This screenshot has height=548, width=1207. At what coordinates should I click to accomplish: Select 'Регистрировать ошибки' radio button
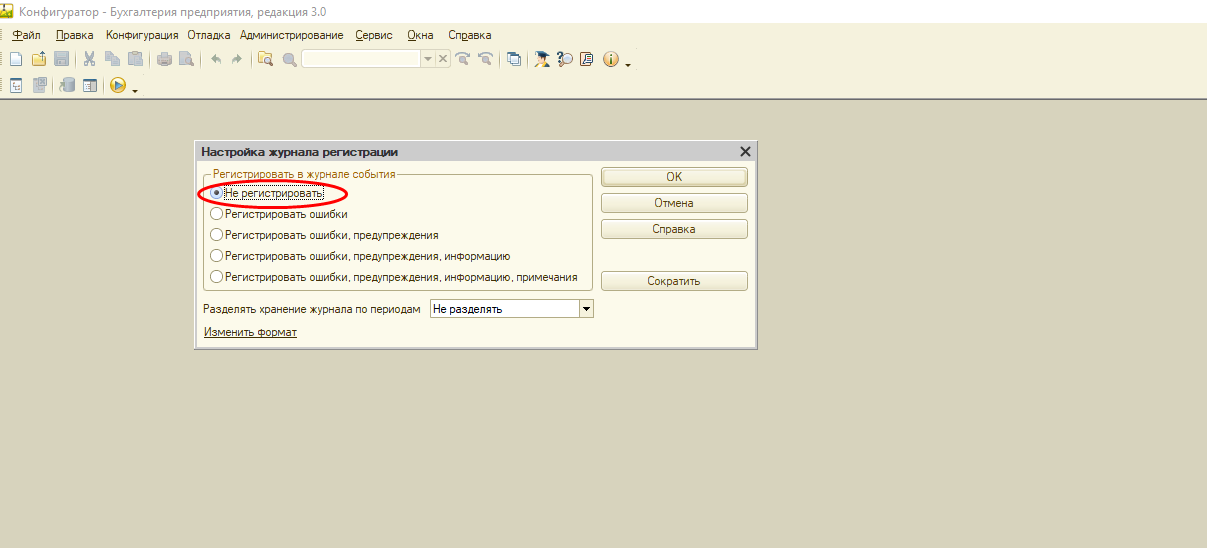tap(216, 214)
